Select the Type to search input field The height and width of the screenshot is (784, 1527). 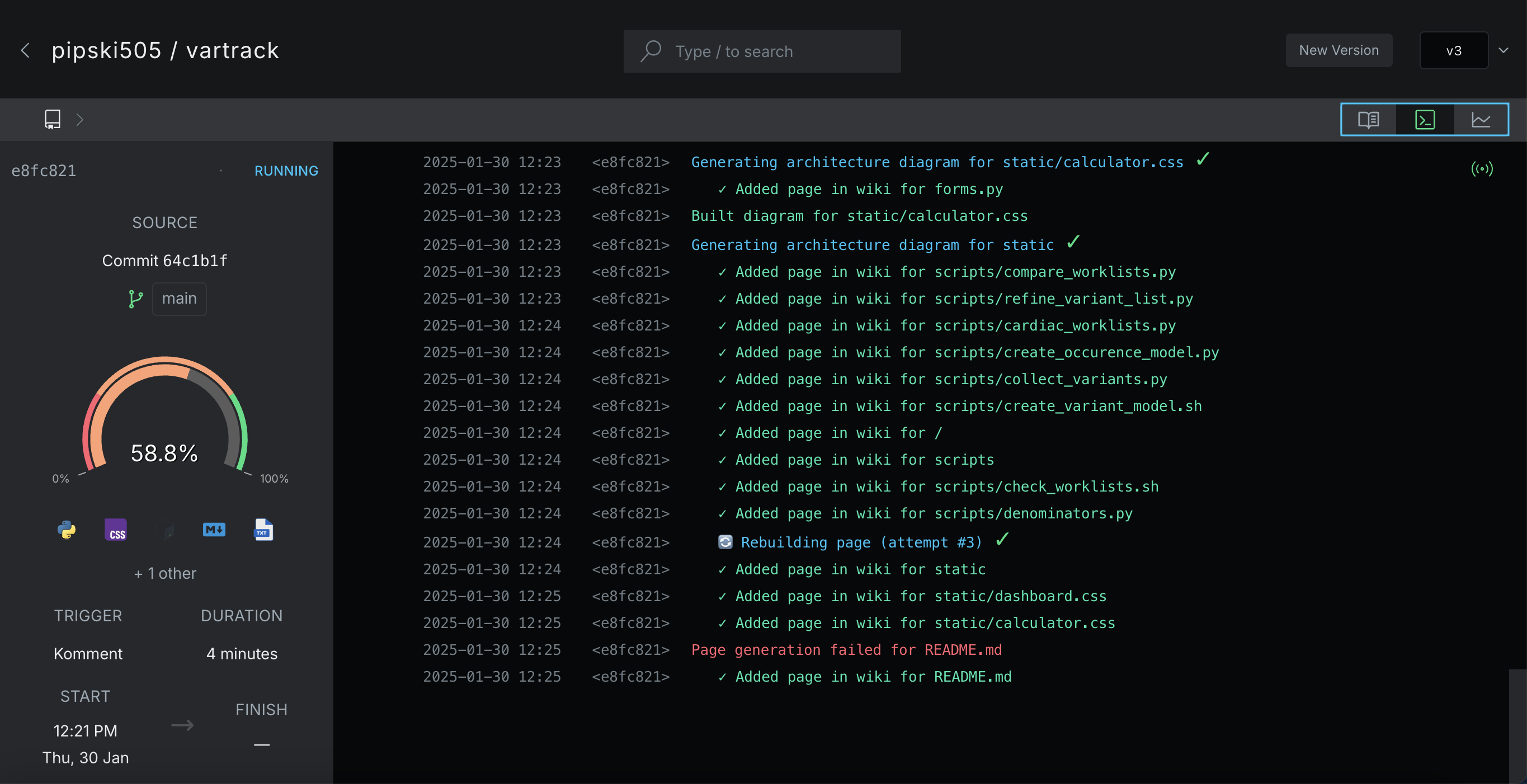coord(763,50)
